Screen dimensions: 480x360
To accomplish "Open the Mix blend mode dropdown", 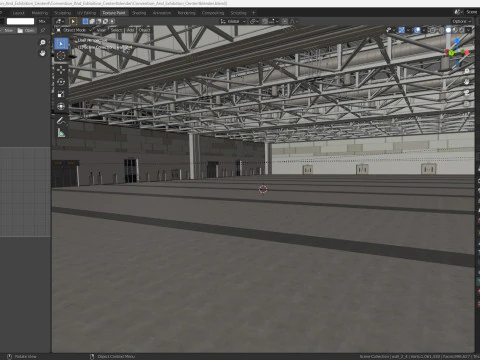I will [x=42, y=21].
